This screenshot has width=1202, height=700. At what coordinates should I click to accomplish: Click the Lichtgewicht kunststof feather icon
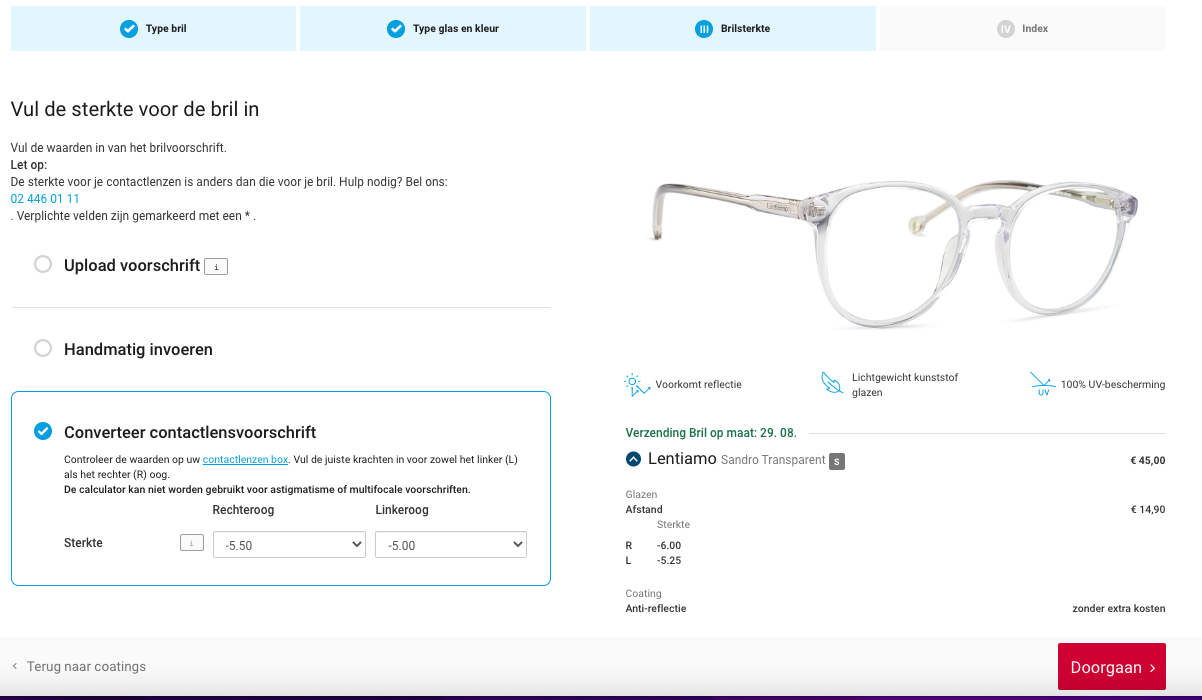[831, 384]
